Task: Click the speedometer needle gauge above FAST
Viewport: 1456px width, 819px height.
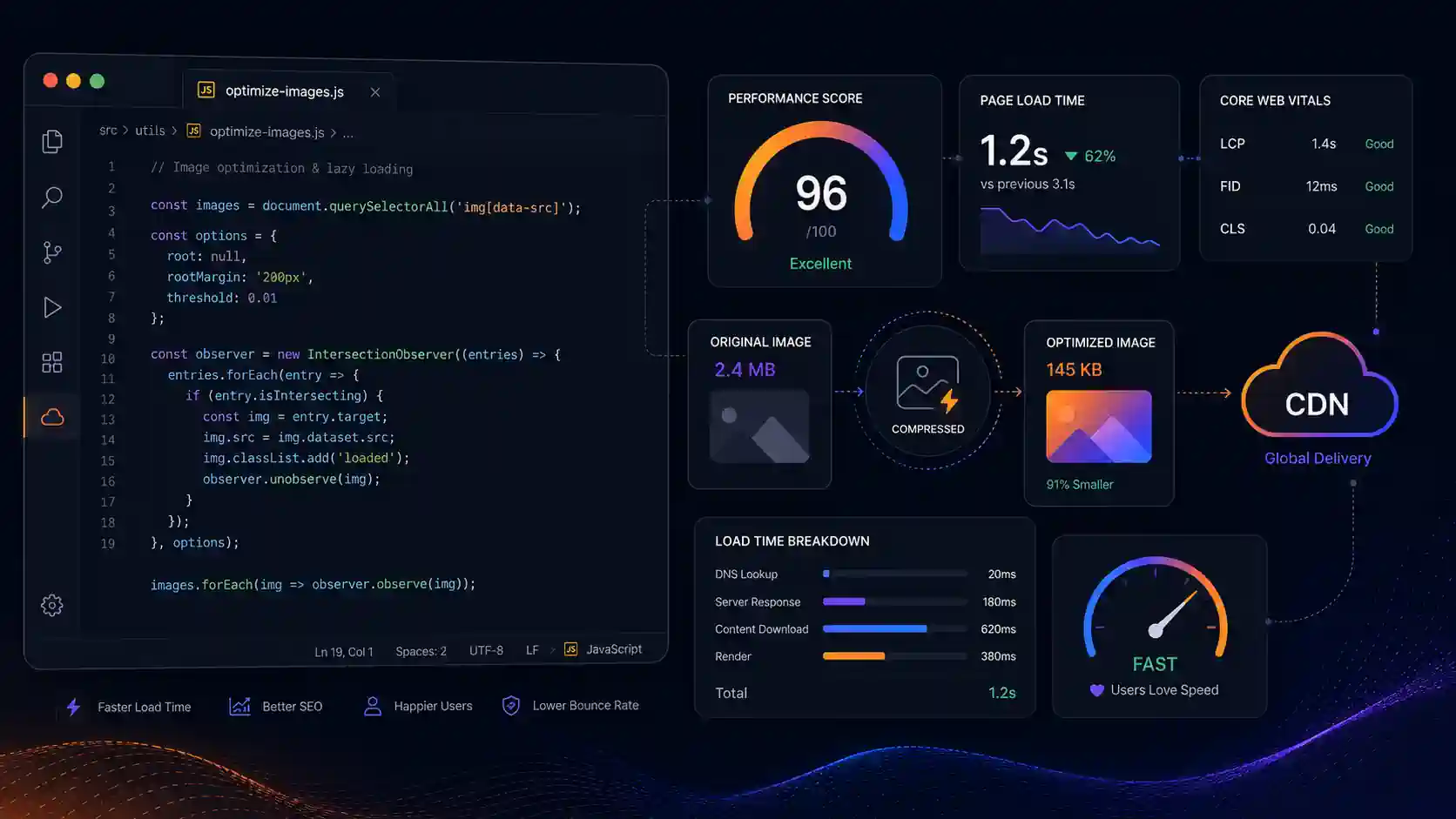Action: click(x=1156, y=607)
